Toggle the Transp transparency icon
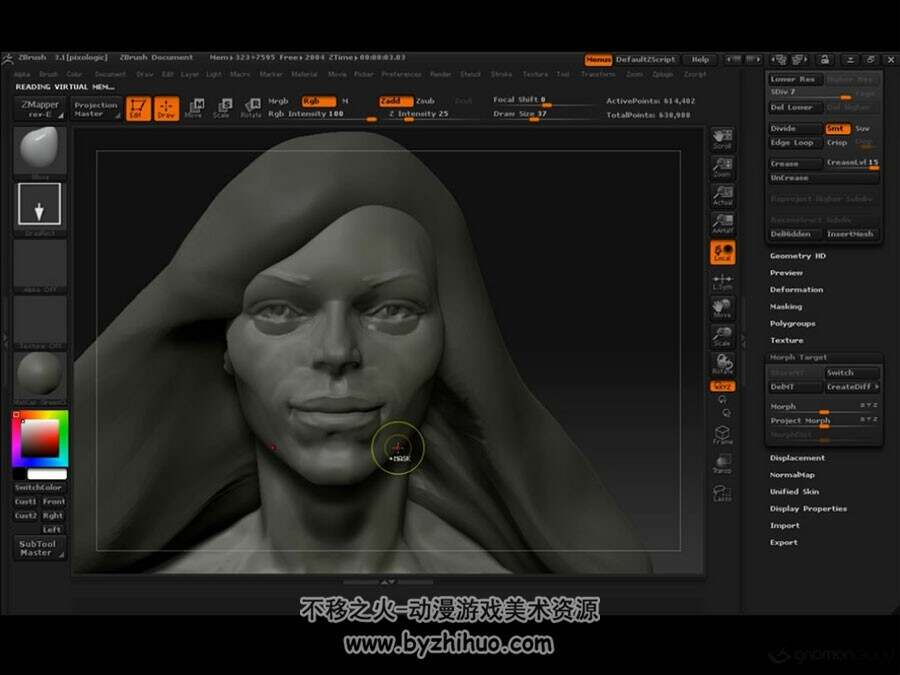The height and width of the screenshot is (675, 900). click(722, 464)
